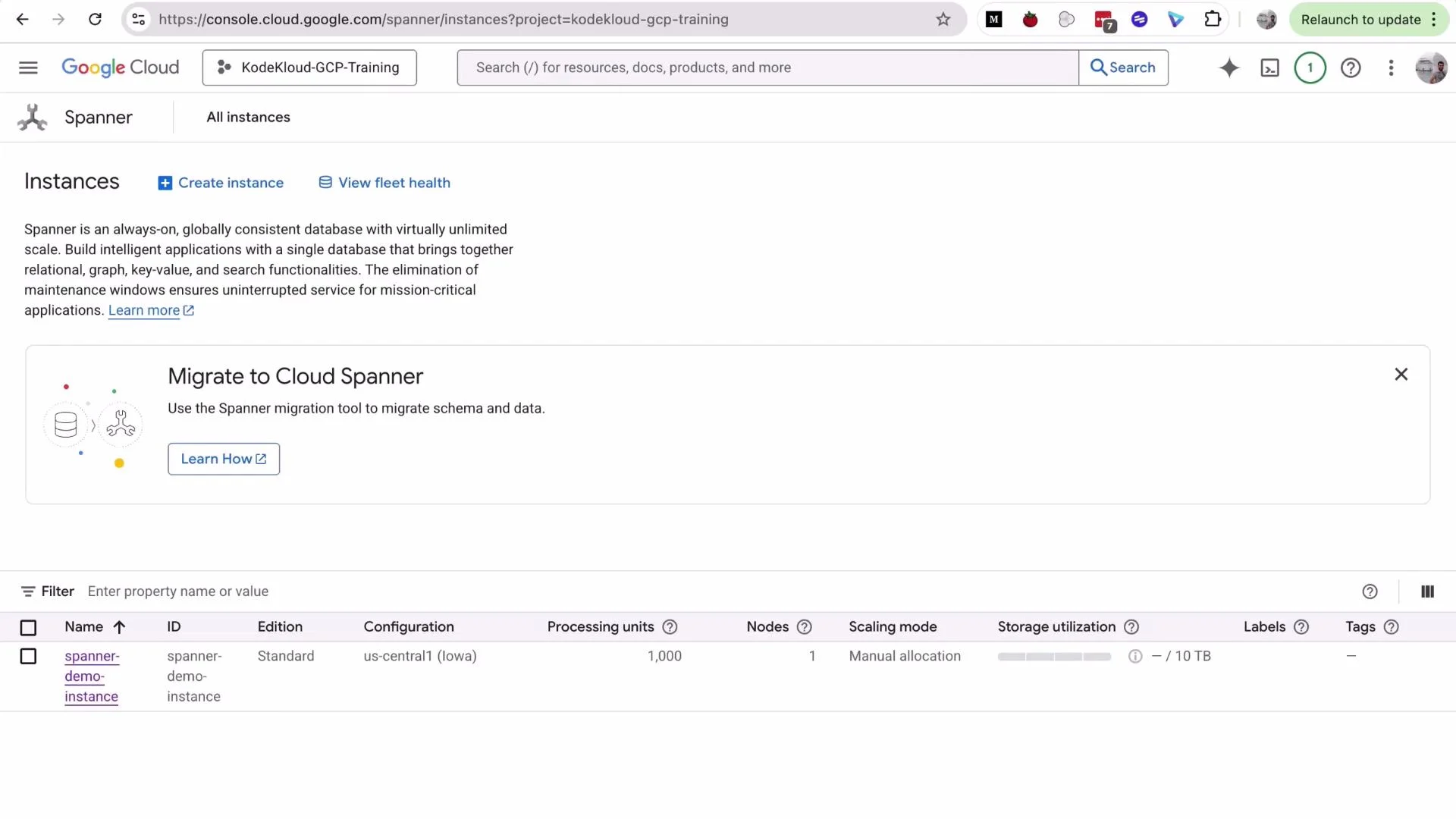Click the Filter icon

pyautogui.click(x=28, y=591)
